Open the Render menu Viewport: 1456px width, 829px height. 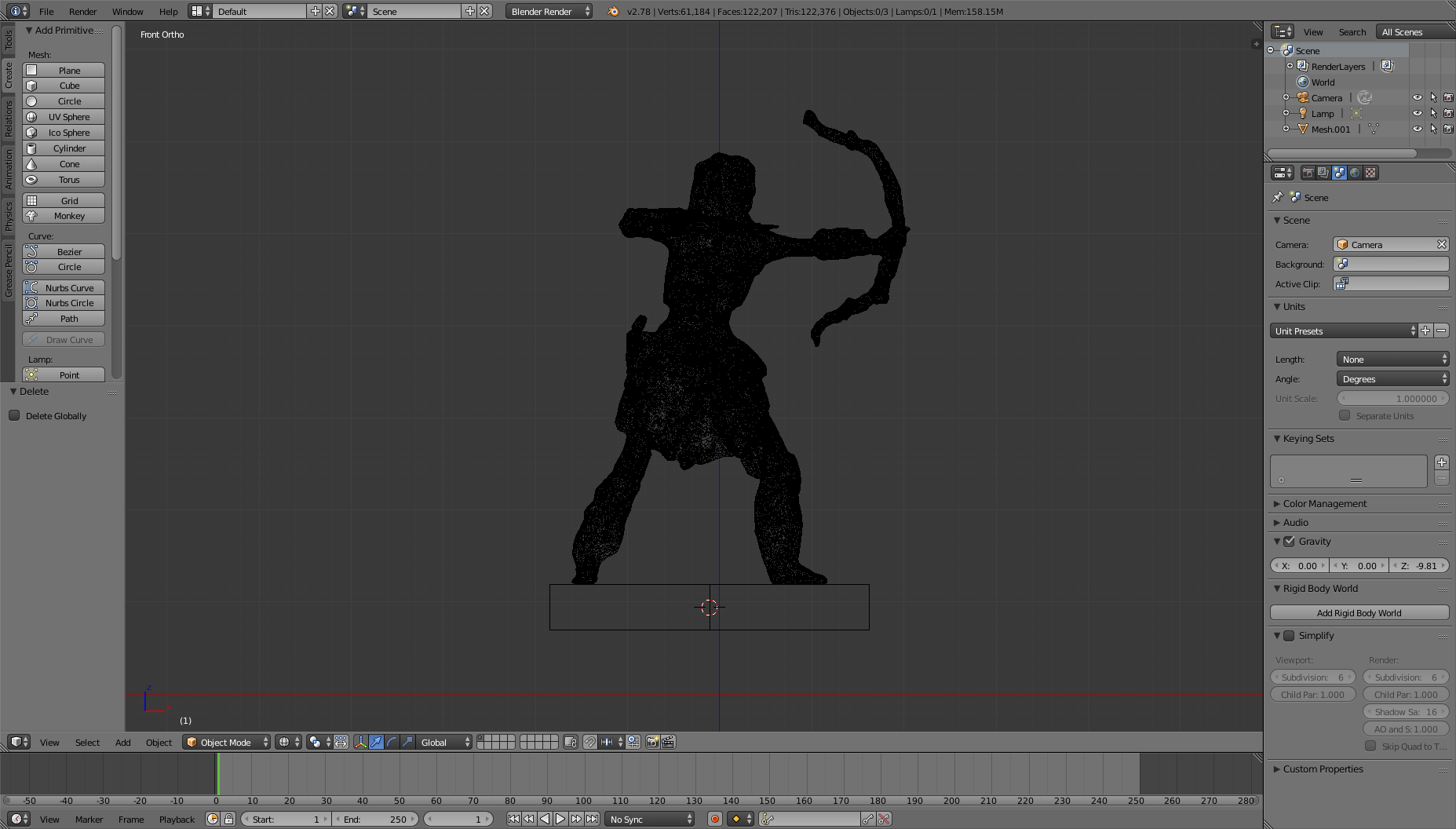click(x=82, y=11)
